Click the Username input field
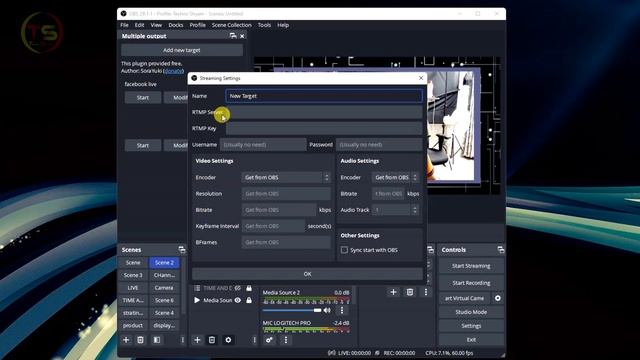 click(263, 144)
